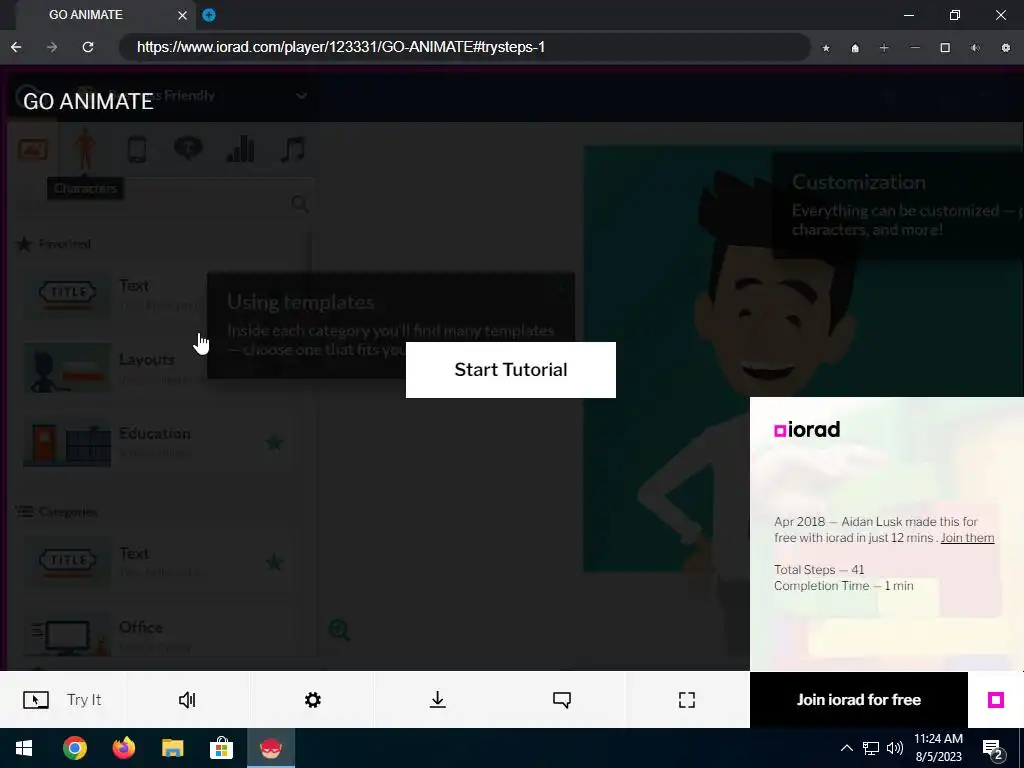Viewport: 1024px width, 768px height.
Task: Enter fullscreen with the expand icon
Action: (687, 700)
